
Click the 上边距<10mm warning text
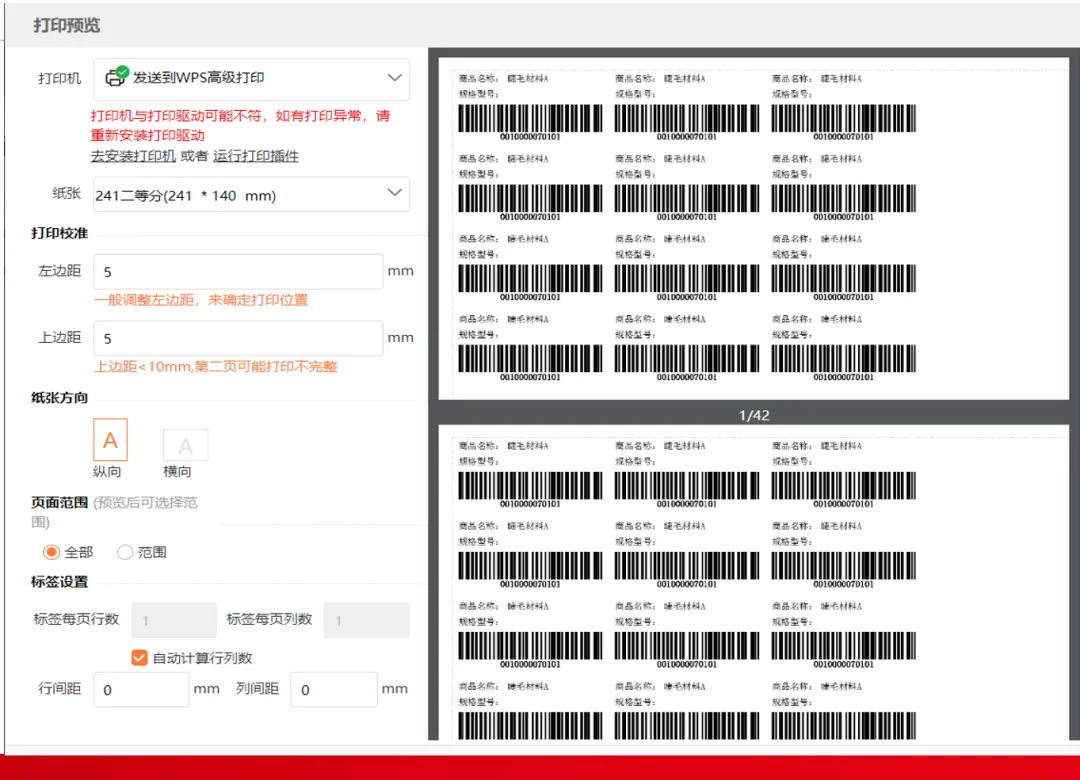pyautogui.click(x=216, y=367)
